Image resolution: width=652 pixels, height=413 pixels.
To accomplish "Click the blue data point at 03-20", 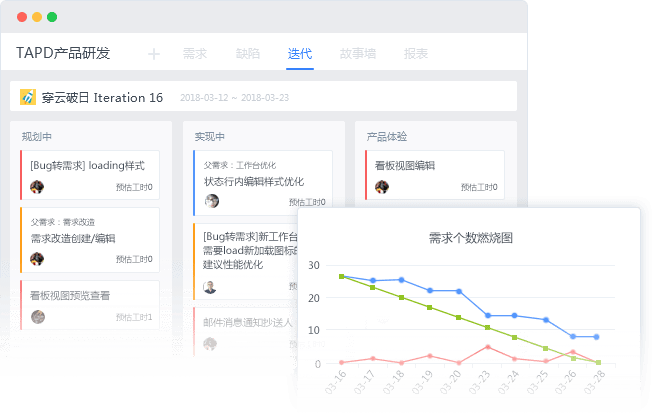I will 459,291.
